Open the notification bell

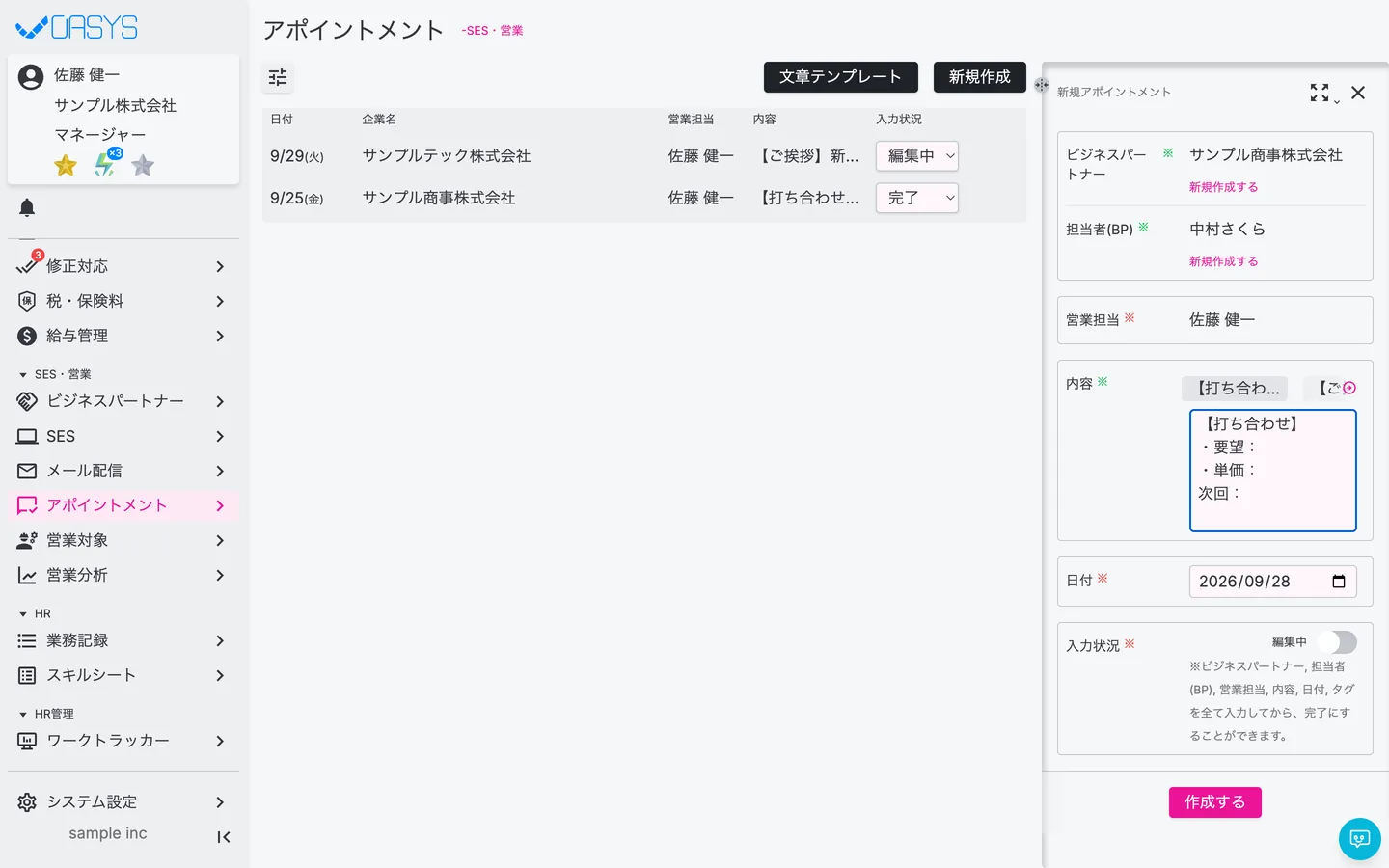(x=27, y=207)
